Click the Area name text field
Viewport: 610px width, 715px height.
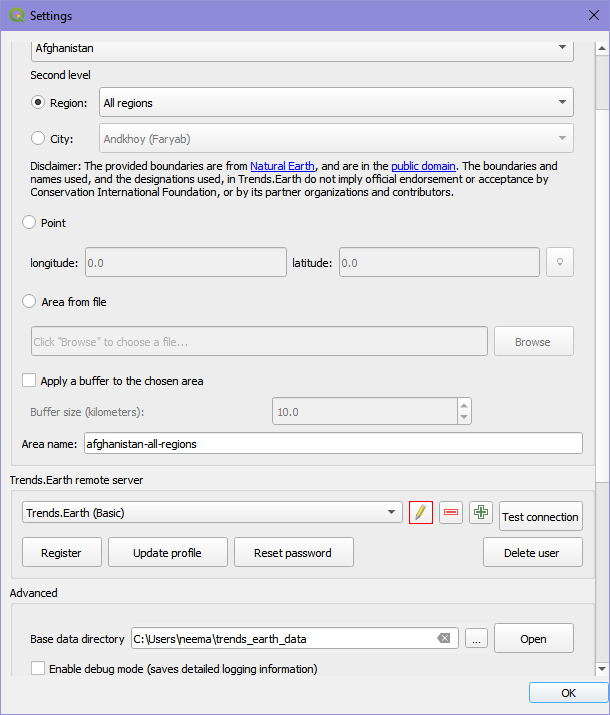[x=333, y=443]
